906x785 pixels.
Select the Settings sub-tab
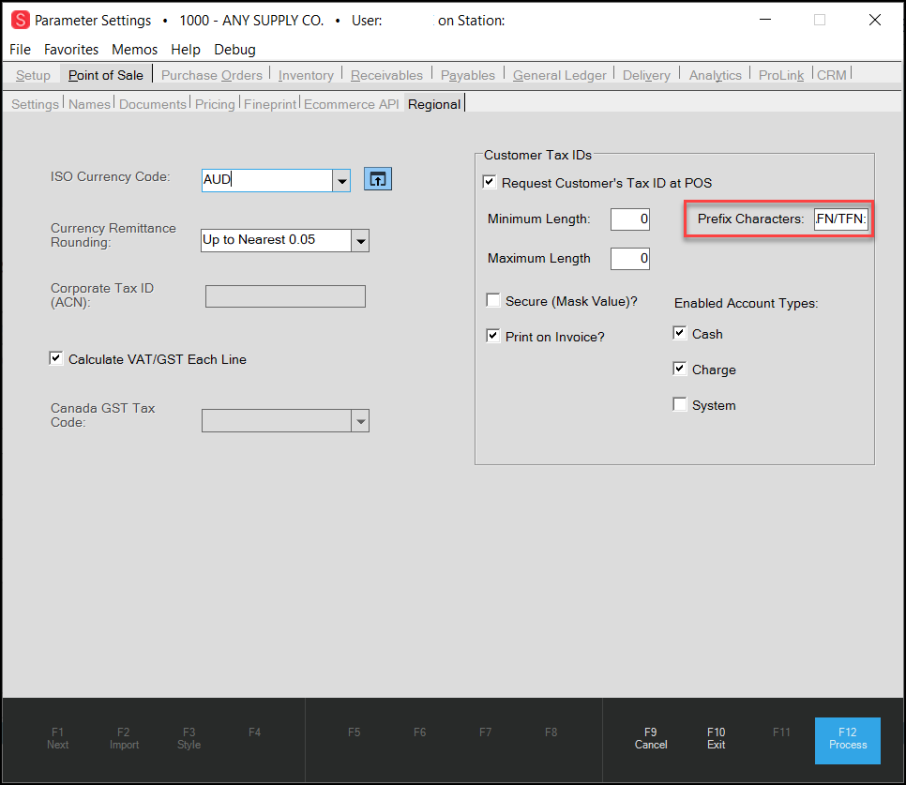[x=35, y=104]
